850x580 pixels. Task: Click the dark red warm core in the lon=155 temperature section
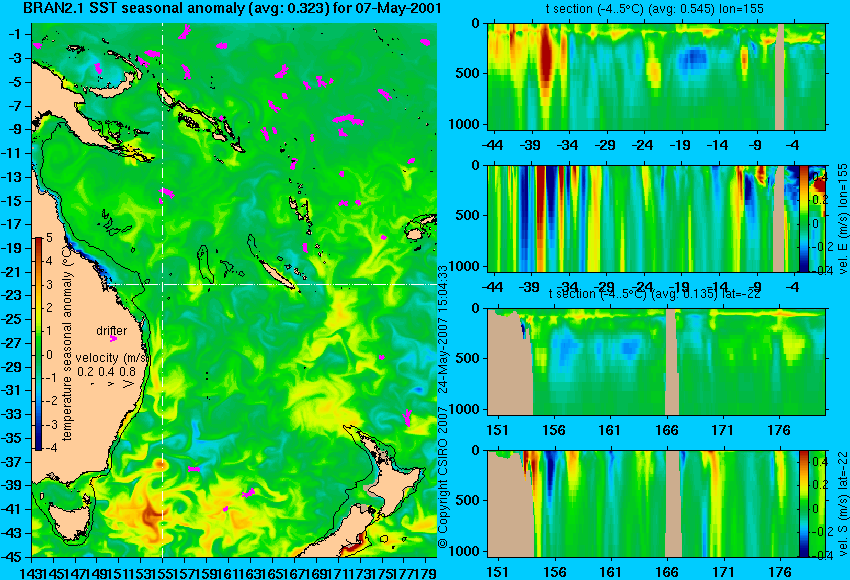pyautogui.click(x=546, y=60)
